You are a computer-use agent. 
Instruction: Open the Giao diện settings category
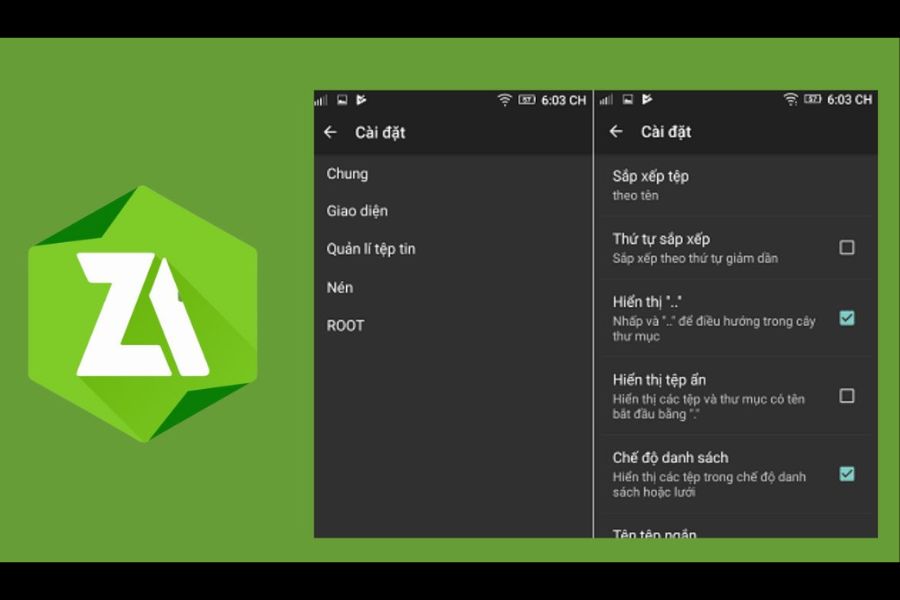pyautogui.click(x=453, y=211)
